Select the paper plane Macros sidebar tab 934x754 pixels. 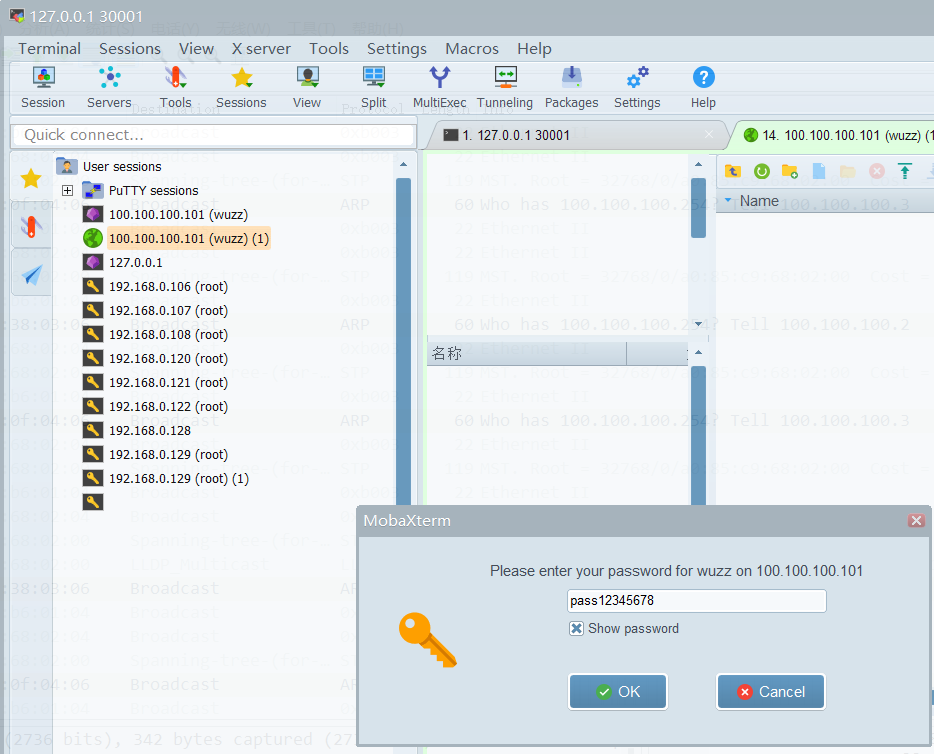[x=31, y=275]
